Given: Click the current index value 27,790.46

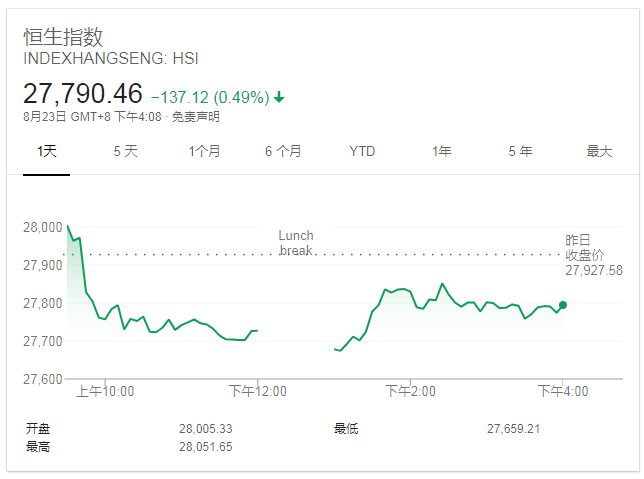Looking at the screenshot, I should pos(83,93).
